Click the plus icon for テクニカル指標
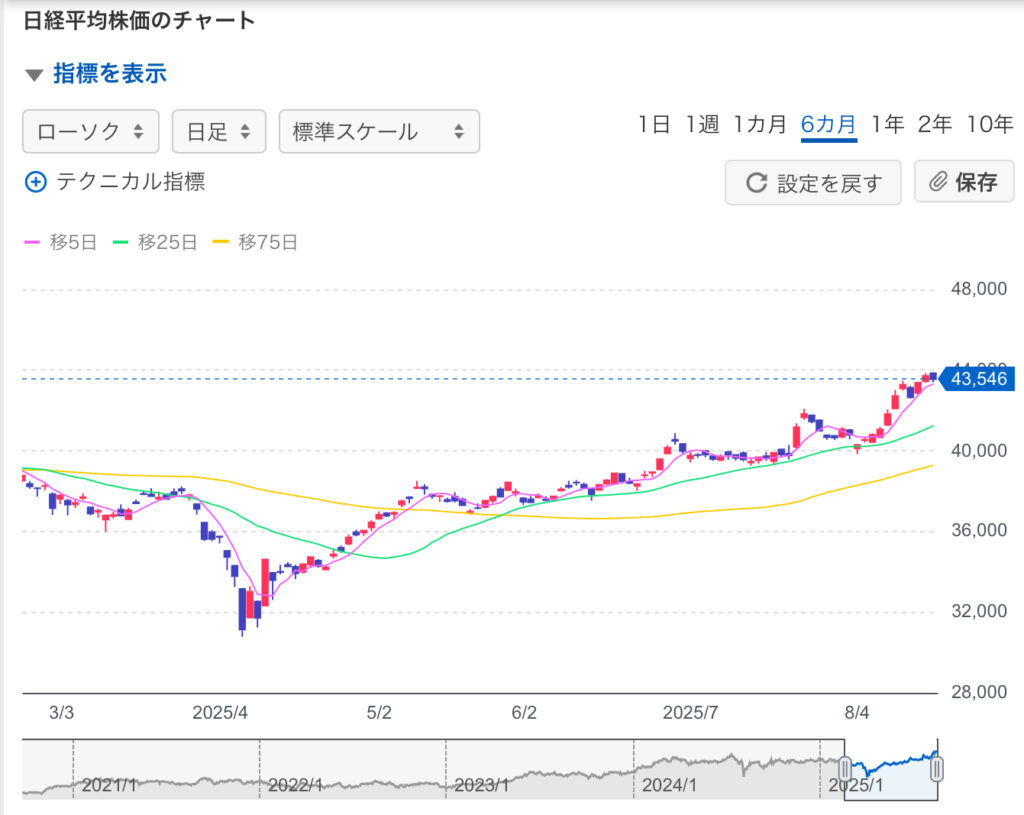Viewport: 1024px width, 815px height. [35, 182]
